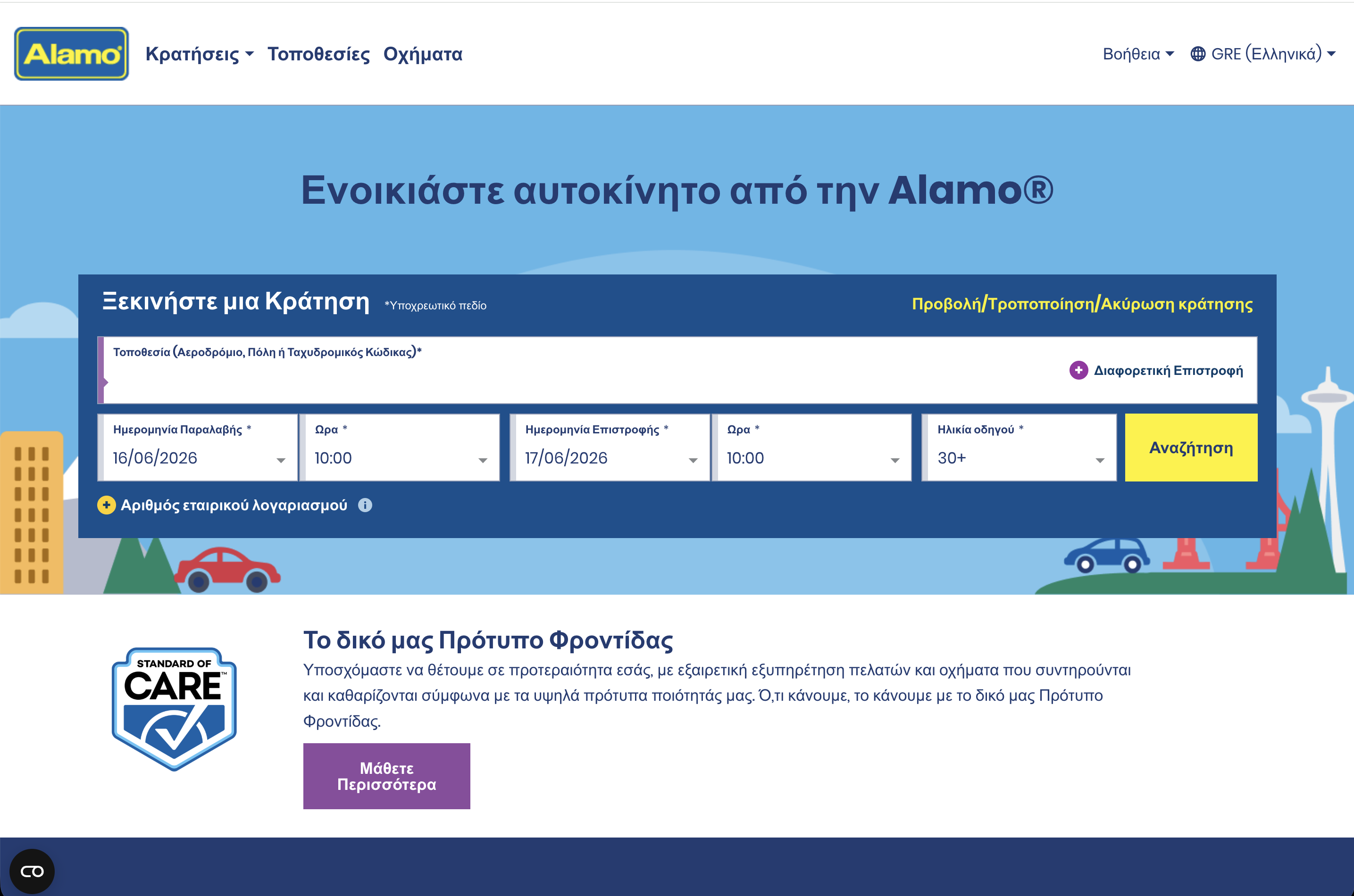
Task: Click heading Το δικό μας Πρότυπο Φροντίδας
Action: coord(488,640)
